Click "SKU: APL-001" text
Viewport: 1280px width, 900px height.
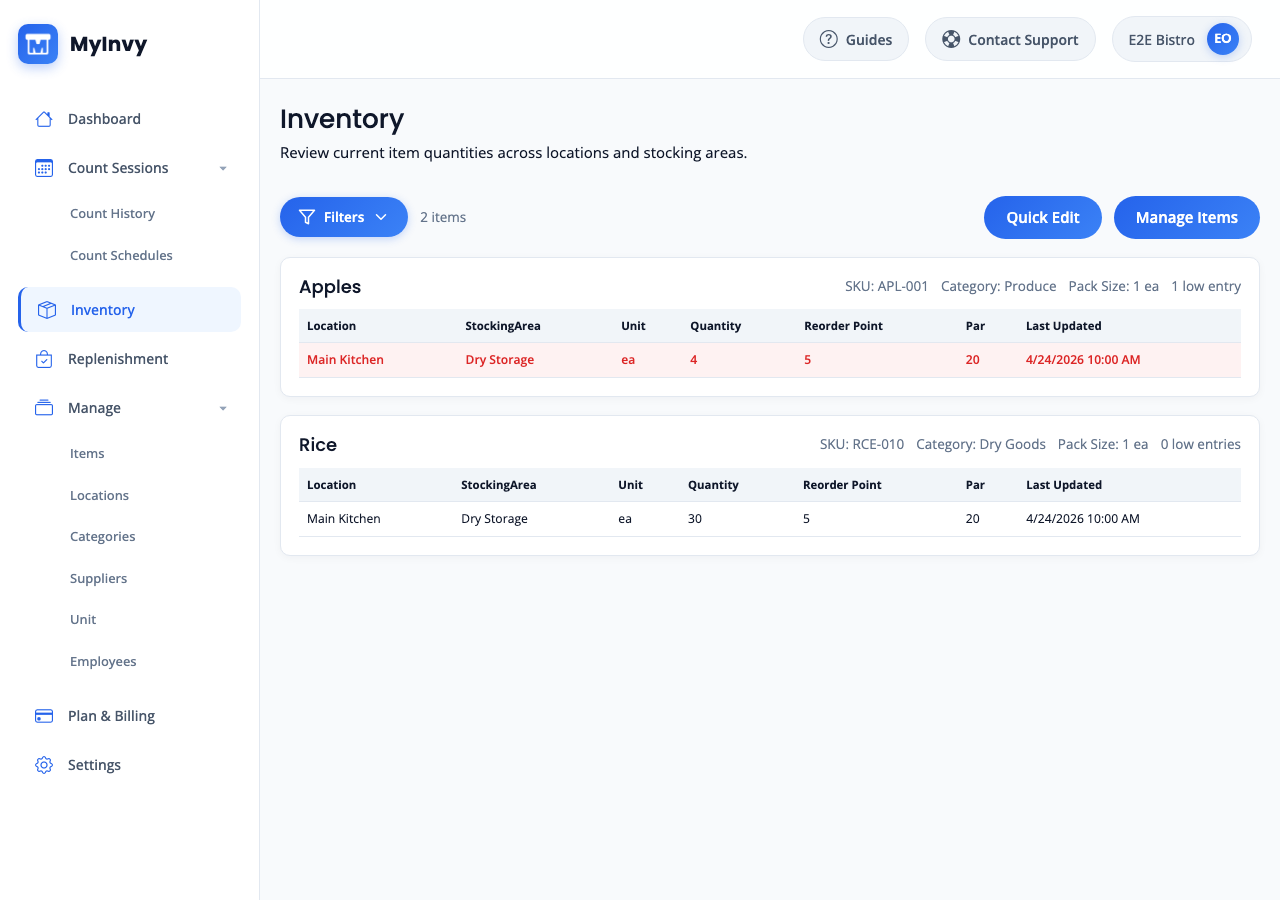click(x=887, y=286)
